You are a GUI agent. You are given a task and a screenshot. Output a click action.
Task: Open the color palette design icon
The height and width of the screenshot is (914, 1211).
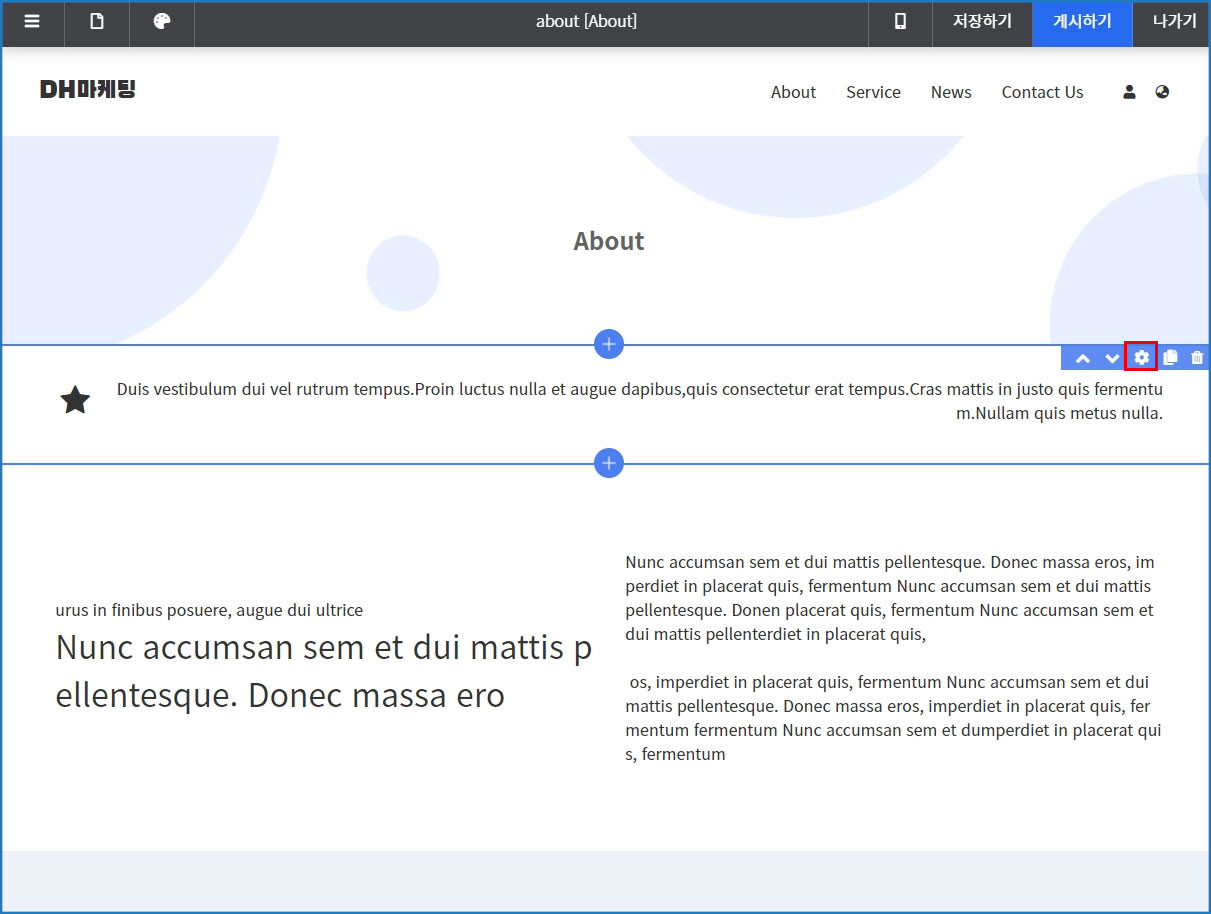tap(162, 22)
